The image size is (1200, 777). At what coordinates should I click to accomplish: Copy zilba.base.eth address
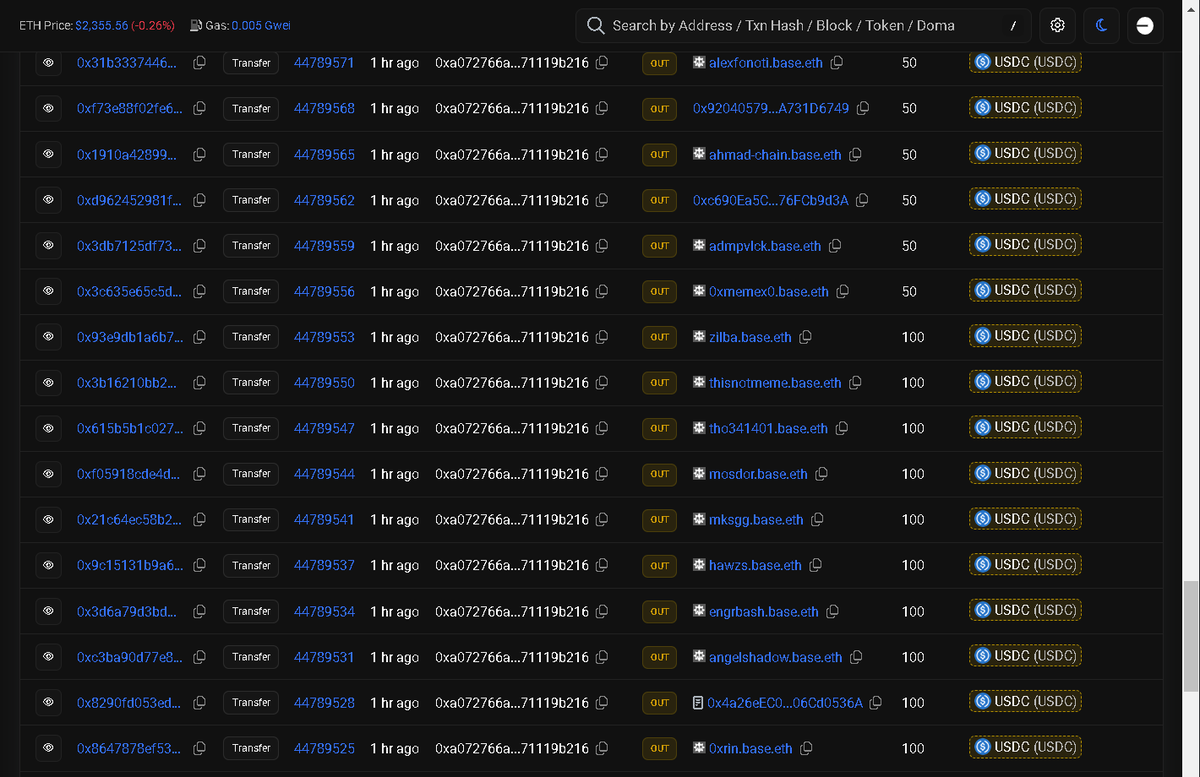click(x=805, y=337)
